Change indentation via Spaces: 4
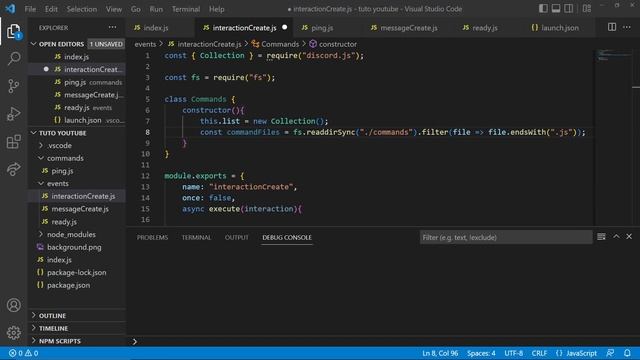The height and width of the screenshot is (360, 640). coord(481,353)
